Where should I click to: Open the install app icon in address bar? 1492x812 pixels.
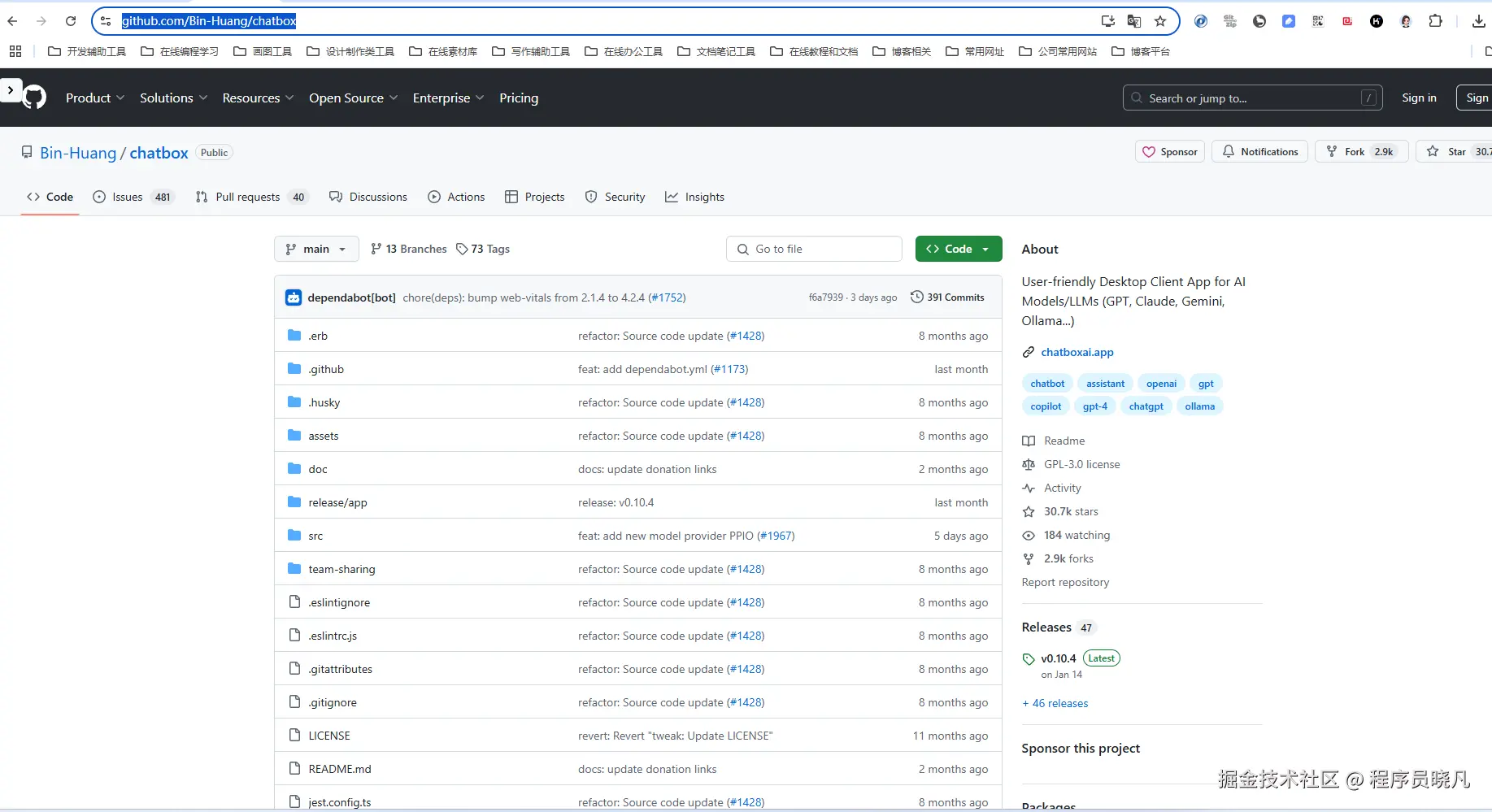(1107, 21)
